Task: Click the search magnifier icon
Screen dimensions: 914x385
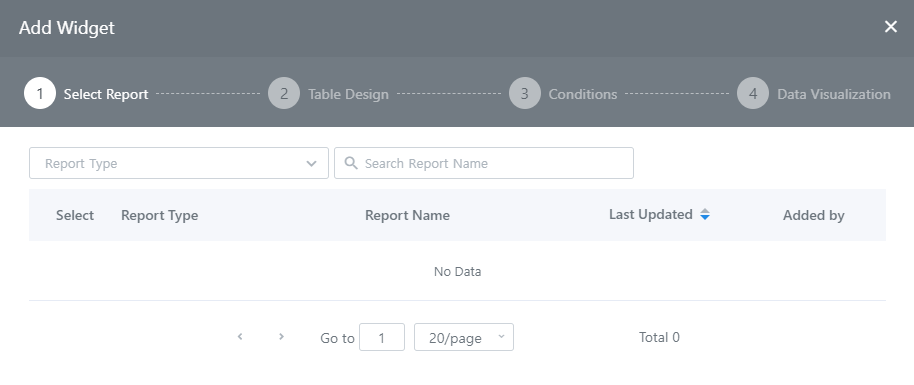Action: coord(351,163)
